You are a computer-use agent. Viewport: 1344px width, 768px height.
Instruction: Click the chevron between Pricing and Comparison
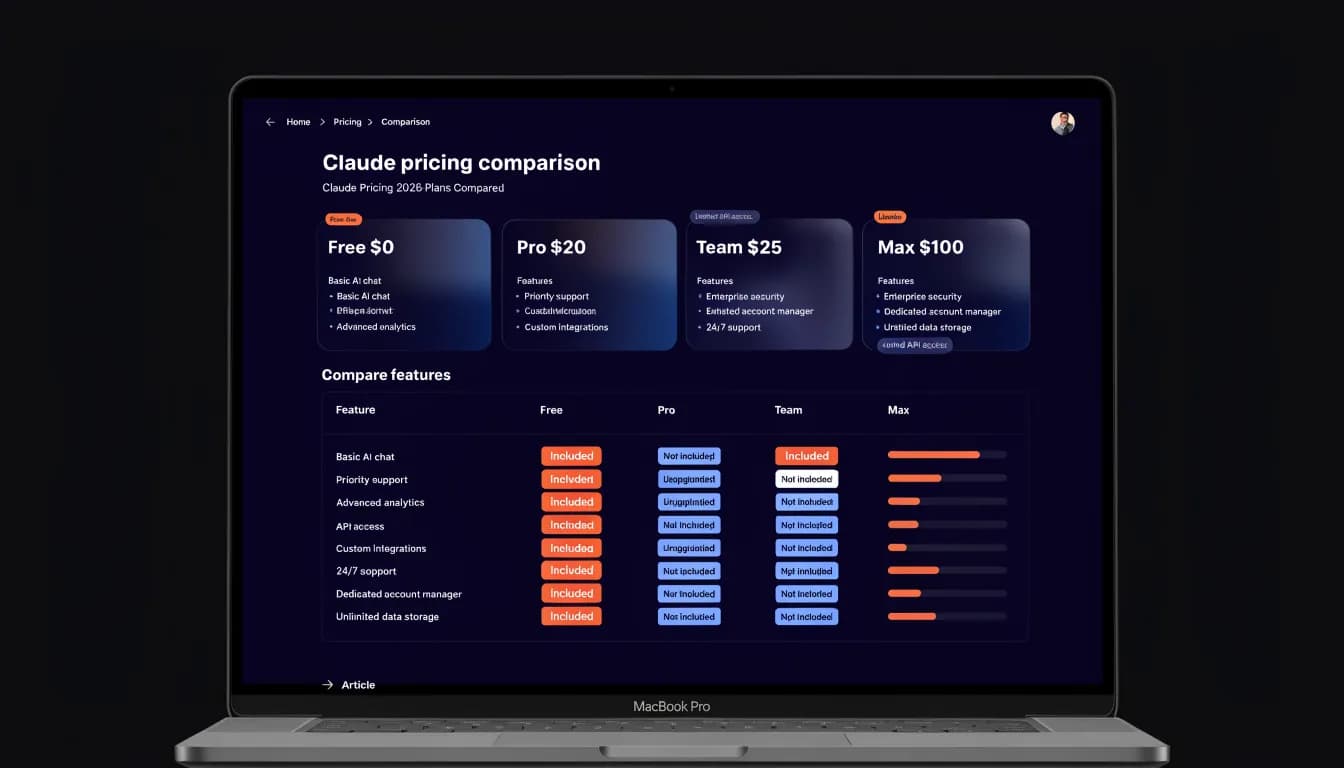pos(370,122)
